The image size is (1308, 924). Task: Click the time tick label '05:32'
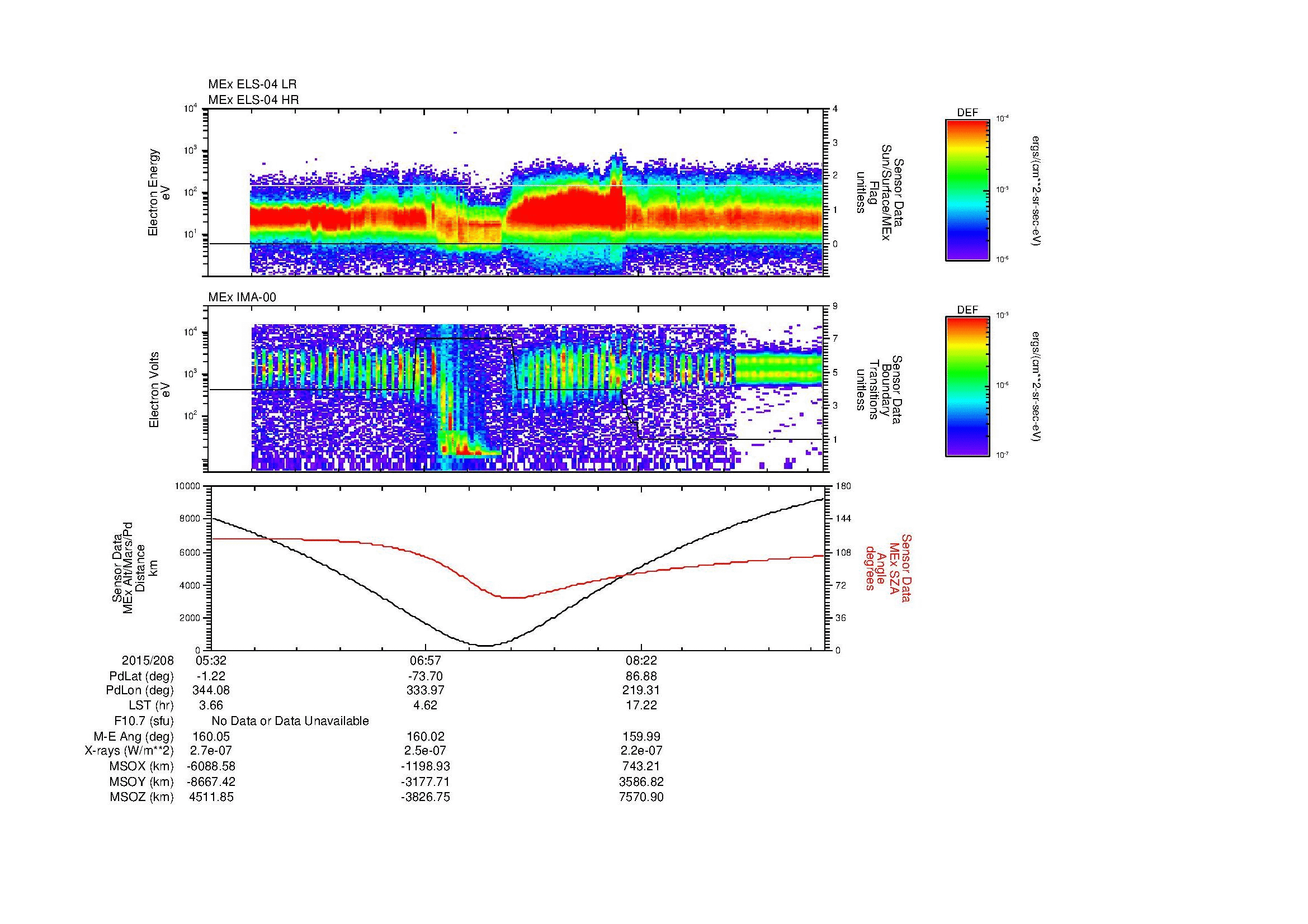point(211,660)
